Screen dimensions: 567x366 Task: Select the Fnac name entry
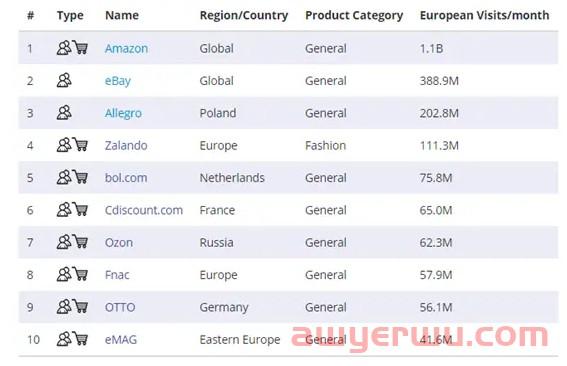pyautogui.click(x=117, y=275)
